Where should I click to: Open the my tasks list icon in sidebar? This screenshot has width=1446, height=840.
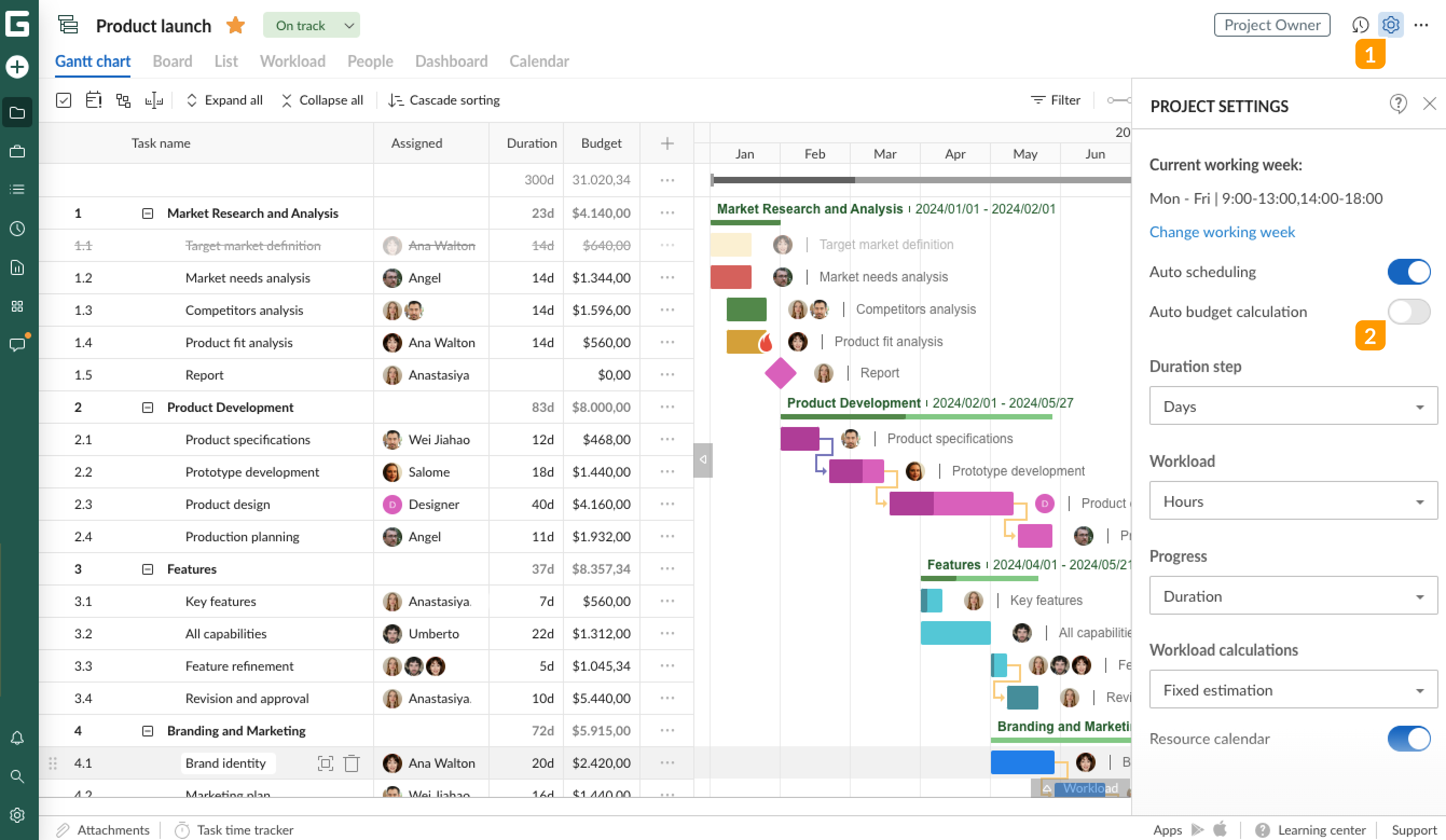point(17,189)
